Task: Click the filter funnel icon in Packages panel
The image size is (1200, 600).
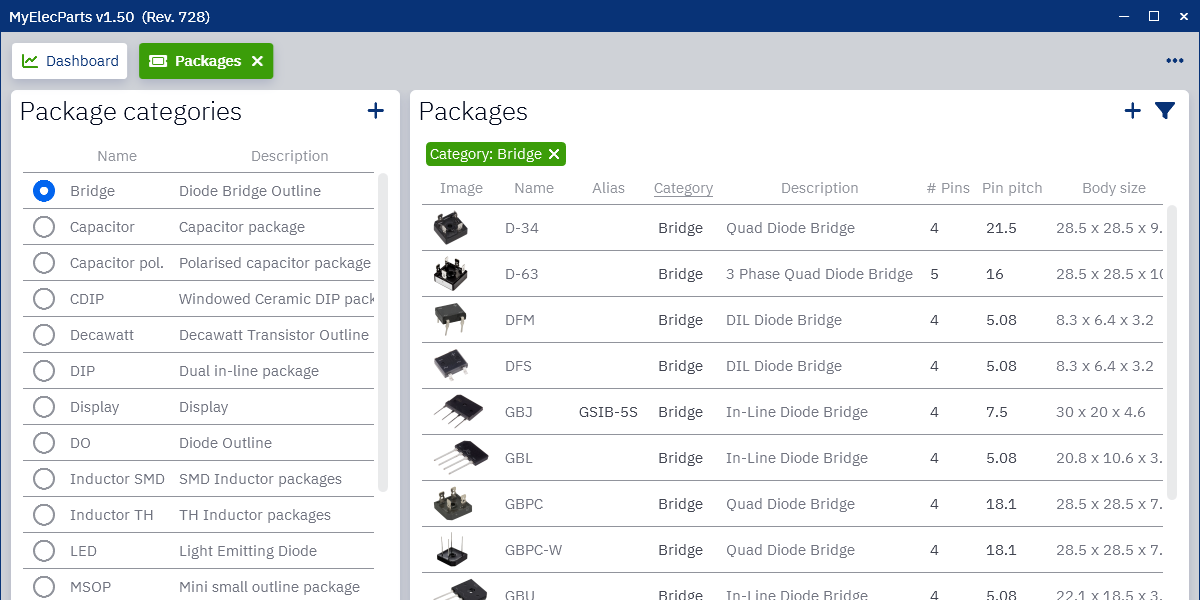Action: (x=1164, y=112)
